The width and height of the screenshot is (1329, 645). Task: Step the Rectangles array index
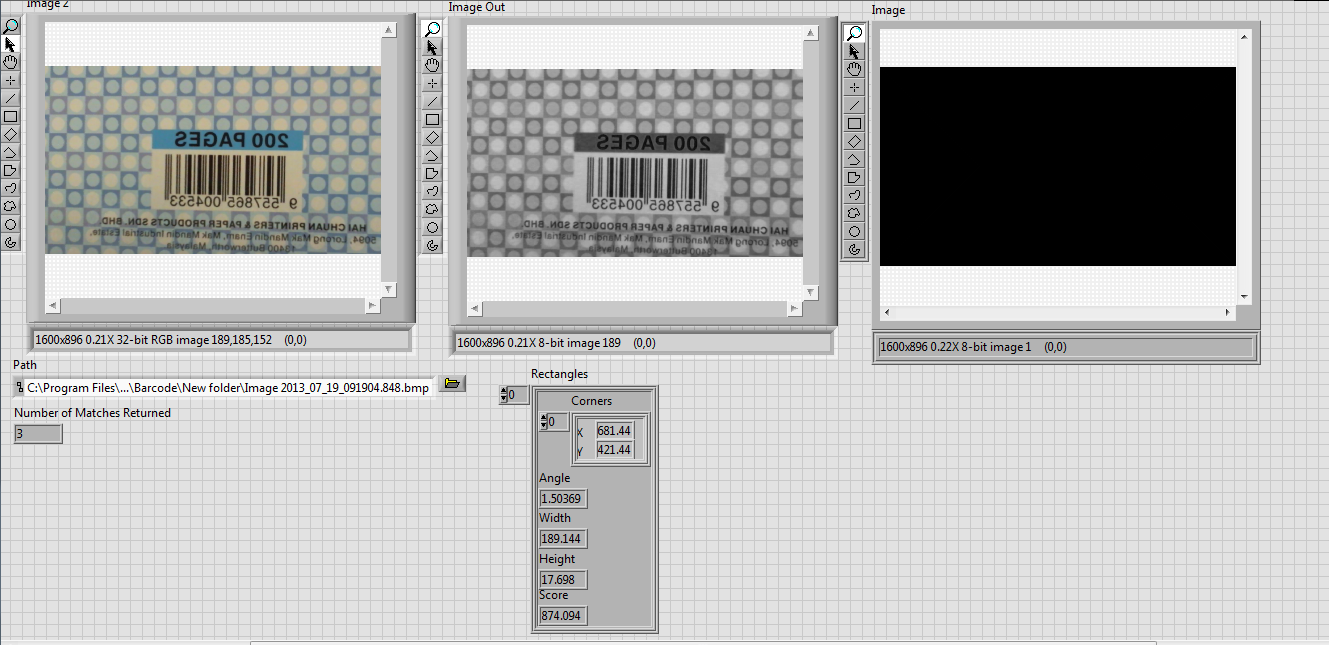(503, 395)
